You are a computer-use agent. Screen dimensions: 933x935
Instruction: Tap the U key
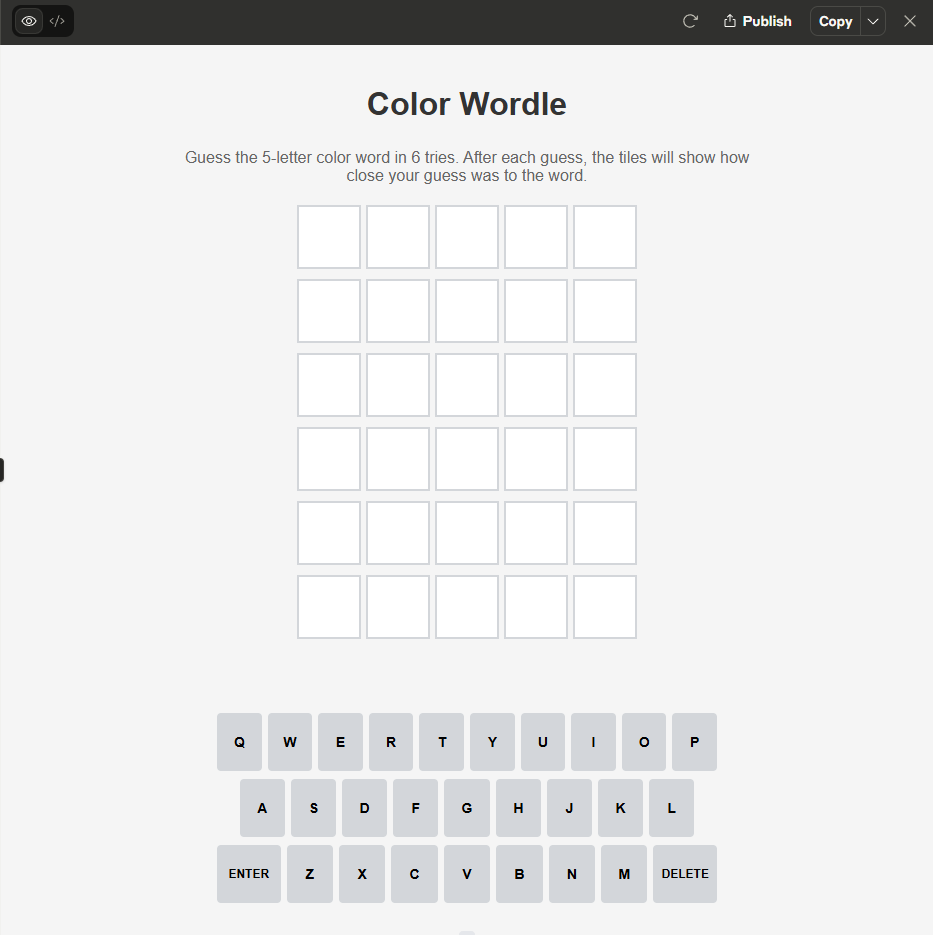[543, 742]
